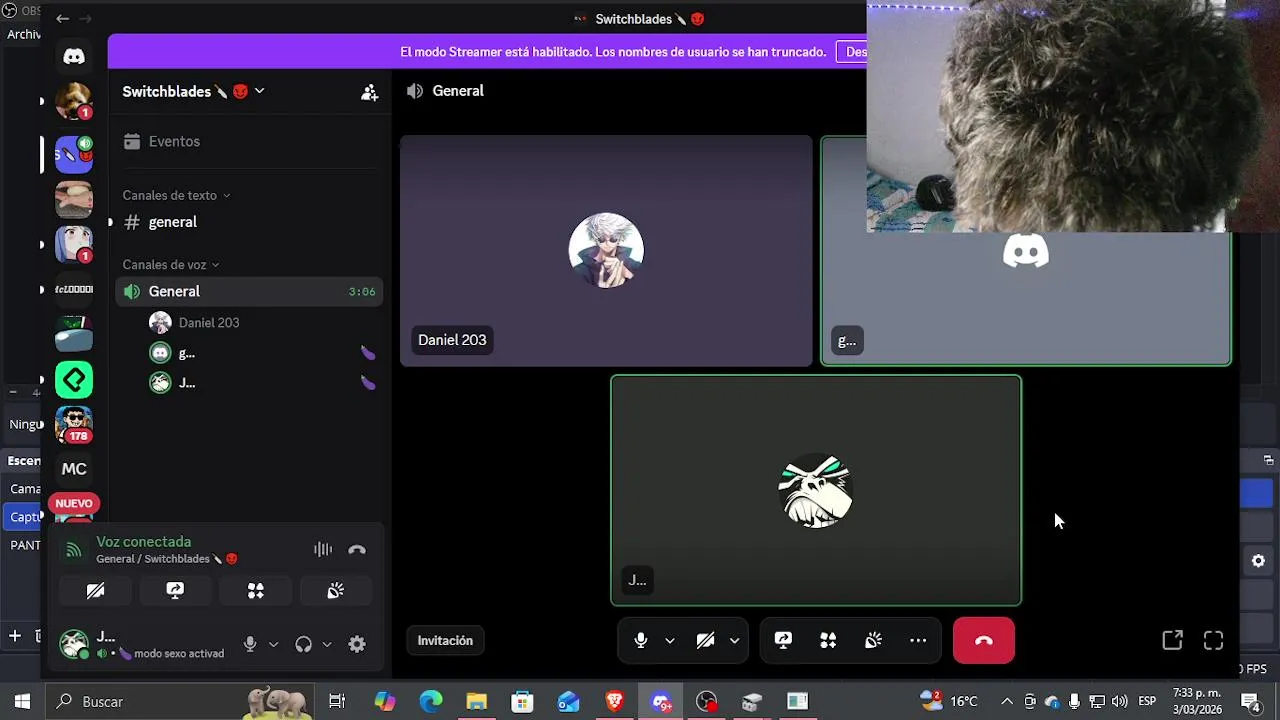Toggle microphone mute in call control bar

pyautogui.click(x=641, y=641)
